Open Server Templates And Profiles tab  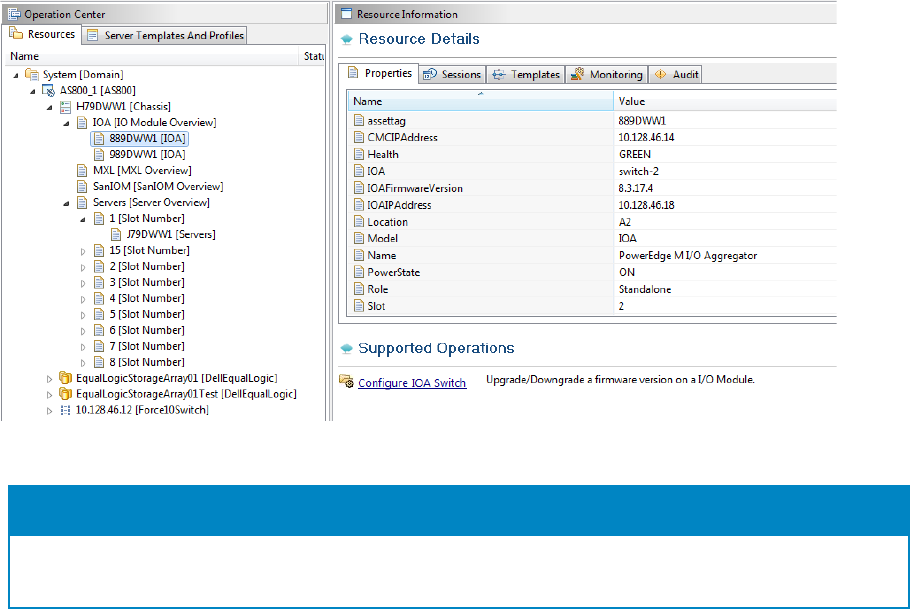[165, 35]
